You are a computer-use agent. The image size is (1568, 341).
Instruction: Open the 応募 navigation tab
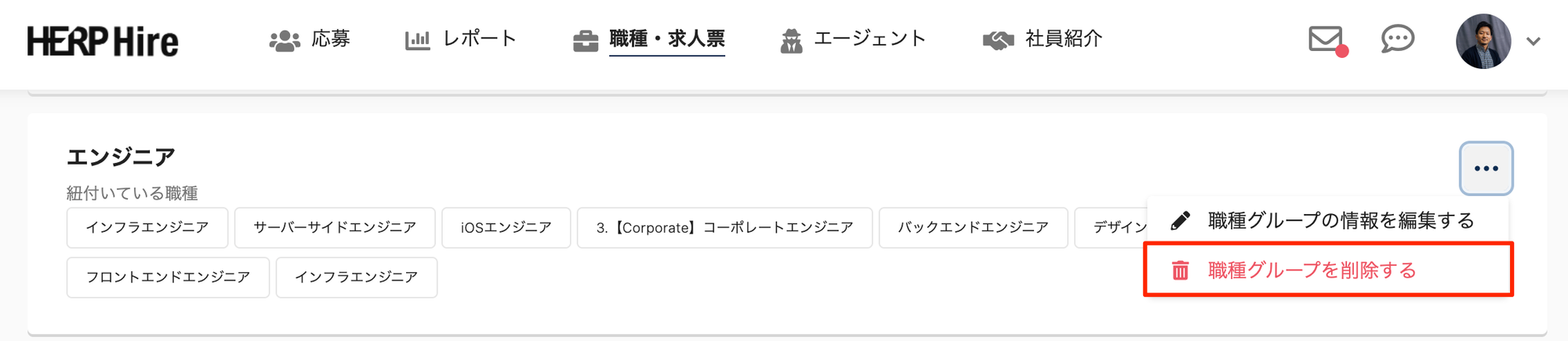(330, 39)
